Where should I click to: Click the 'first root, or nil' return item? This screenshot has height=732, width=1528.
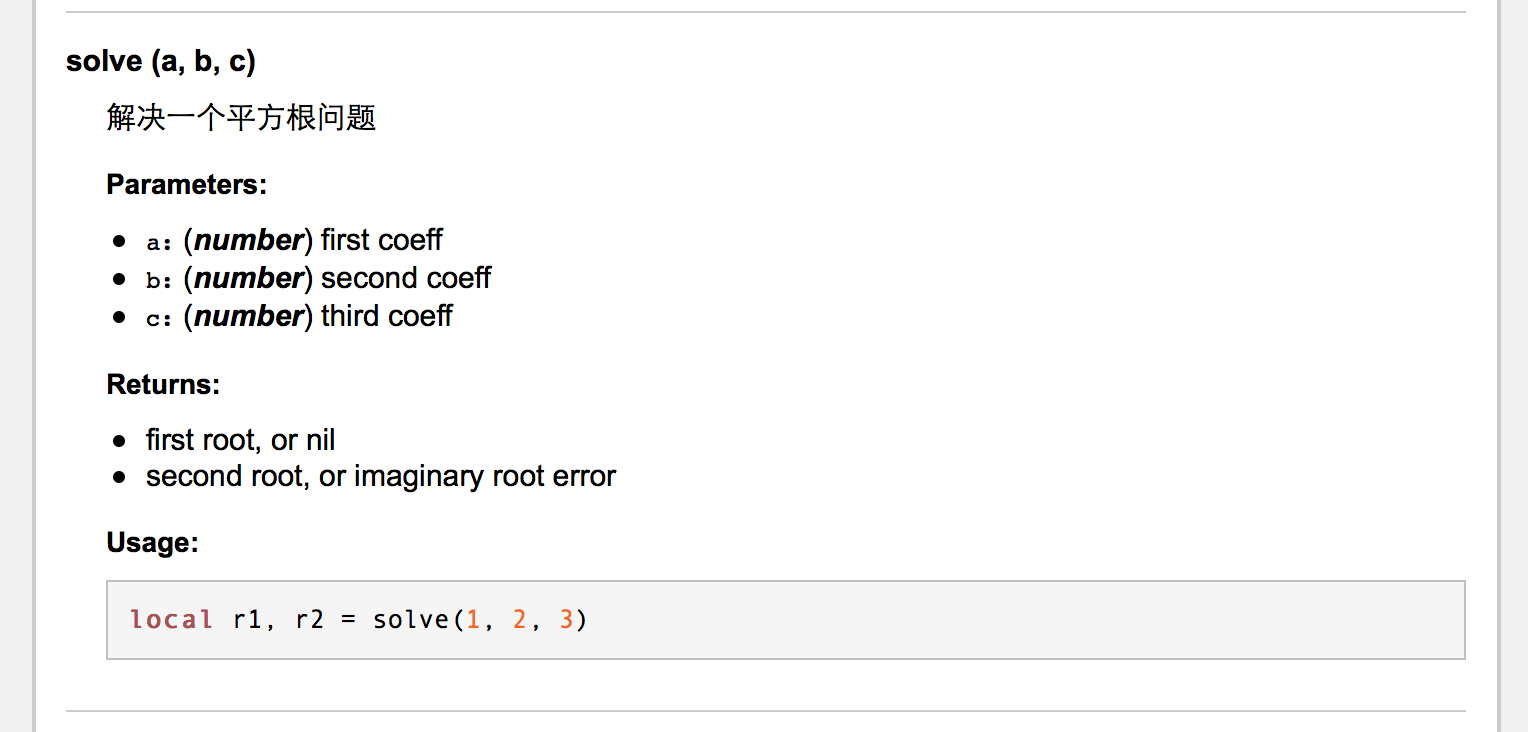(240, 440)
